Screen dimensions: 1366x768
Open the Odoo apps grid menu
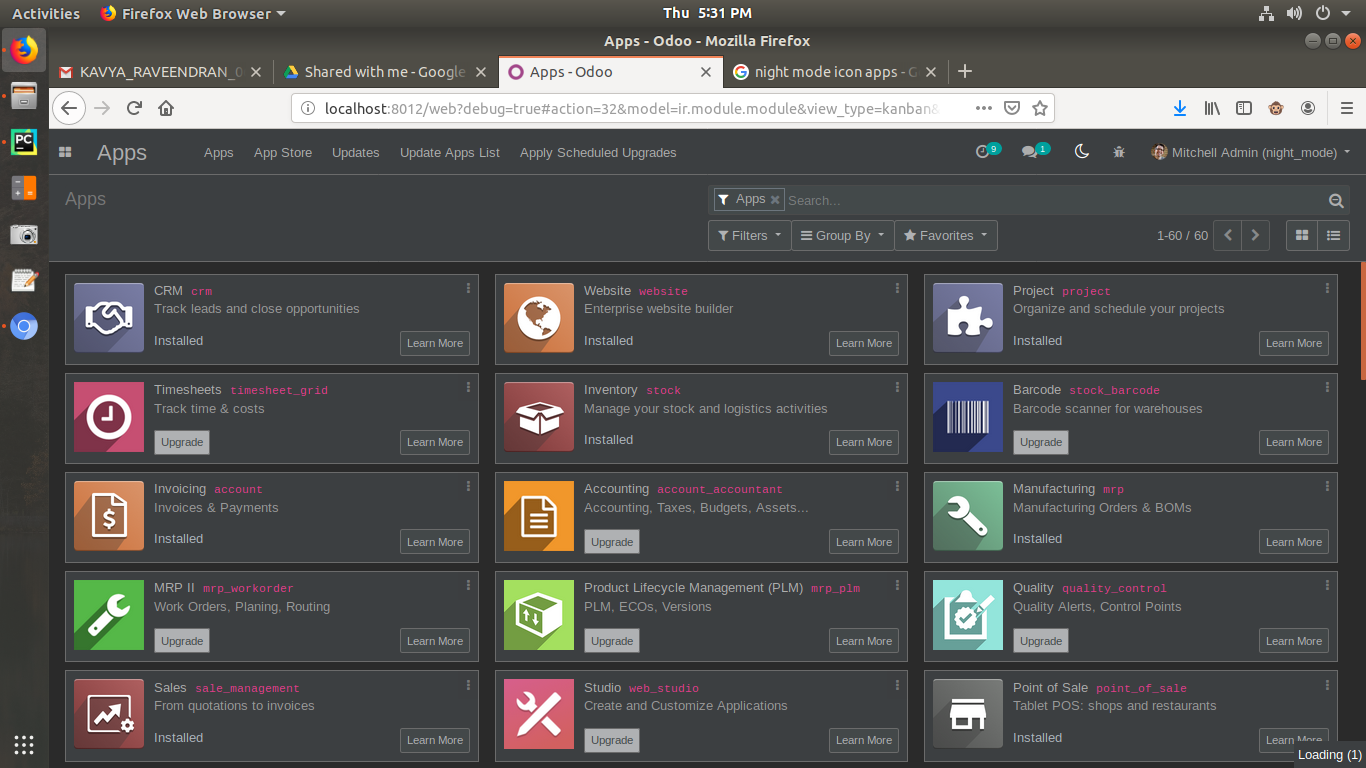click(65, 152)
